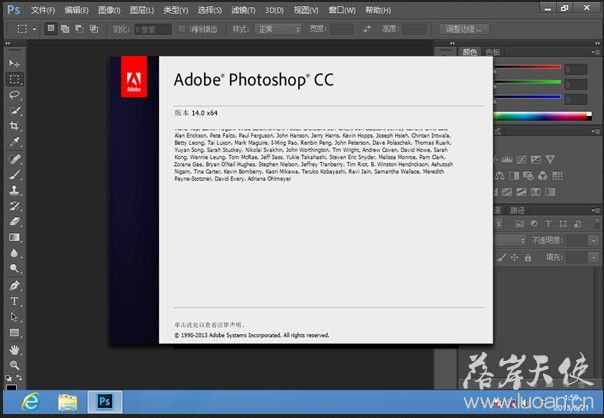Toggle pixel layer filter in Layers panel
604x418 pixels.
[520, 224]
